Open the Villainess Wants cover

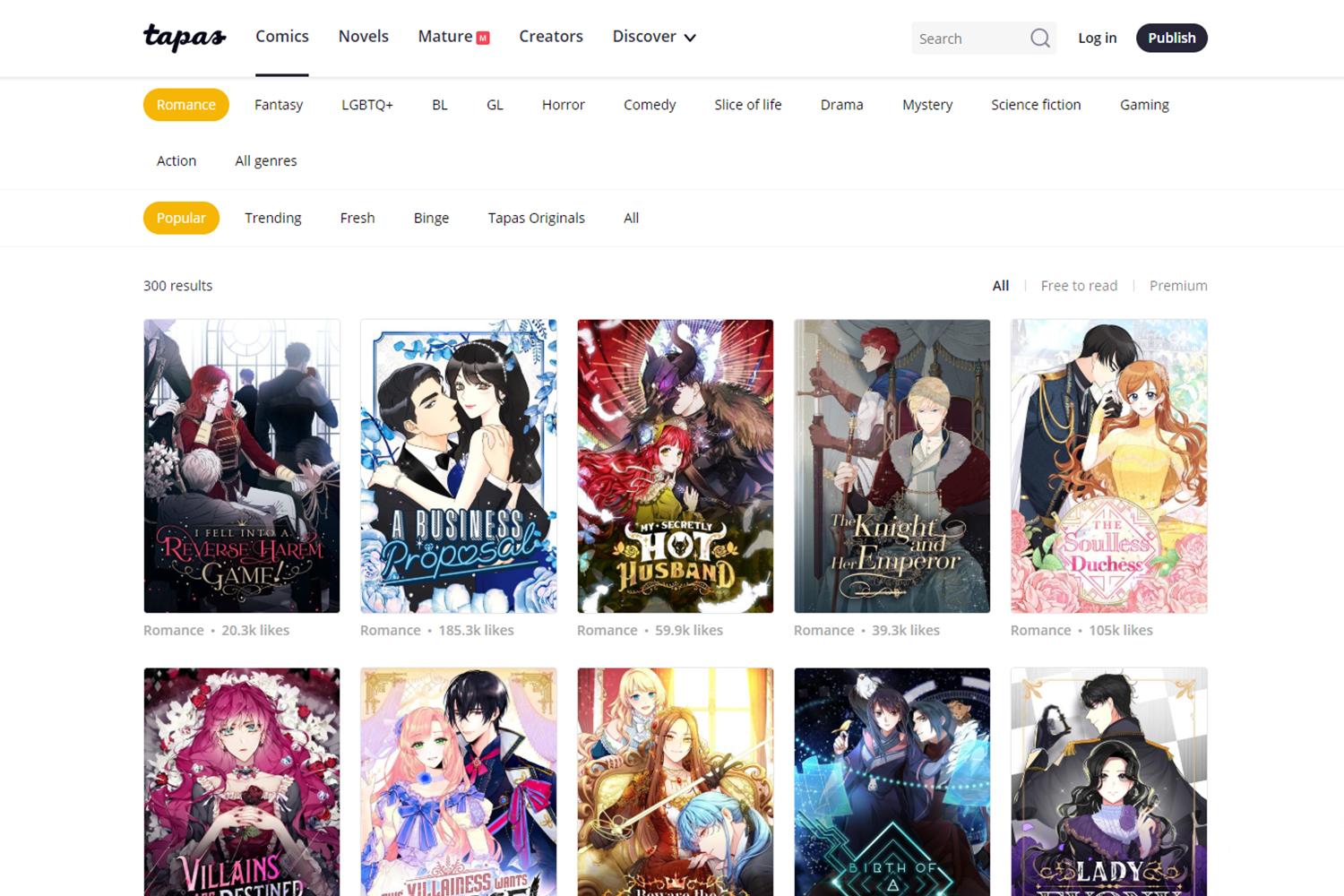pyautogui.click(x=459, y=781)
